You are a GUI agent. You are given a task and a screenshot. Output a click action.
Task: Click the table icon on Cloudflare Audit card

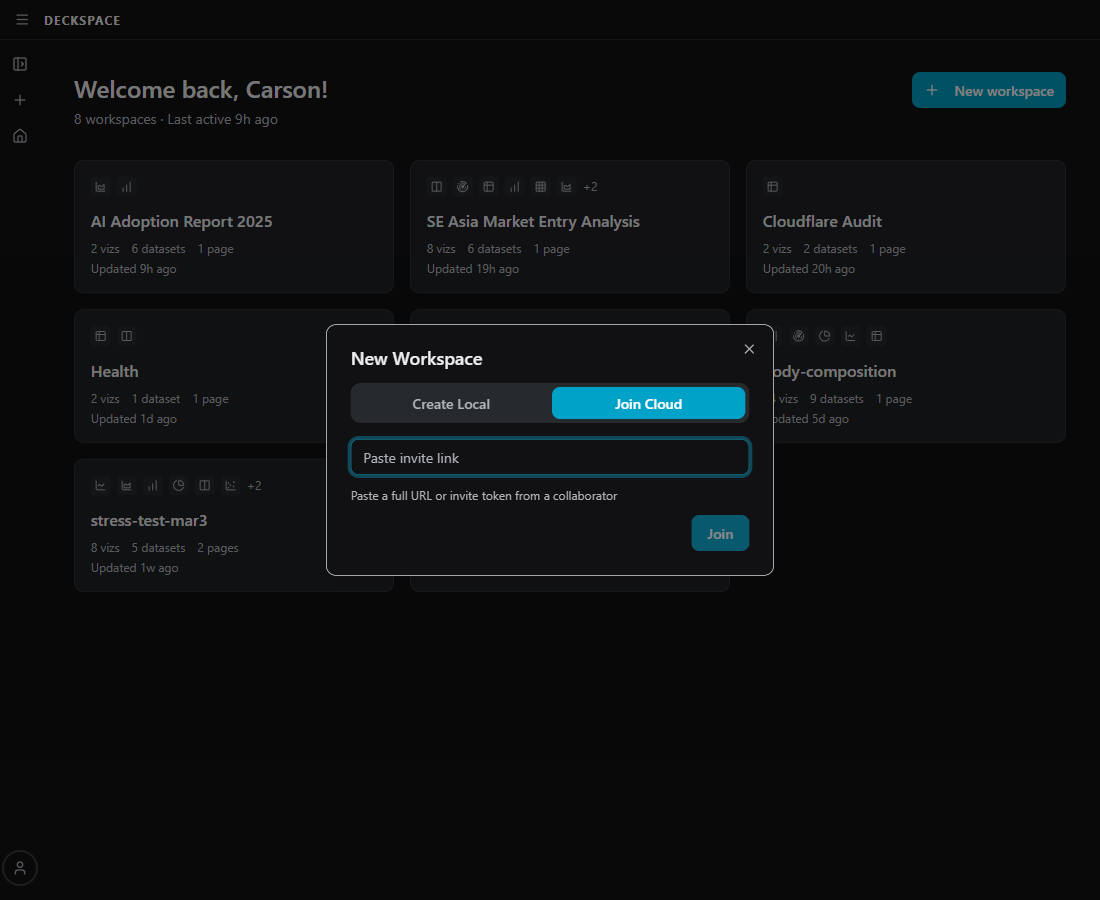coord(771,186)
